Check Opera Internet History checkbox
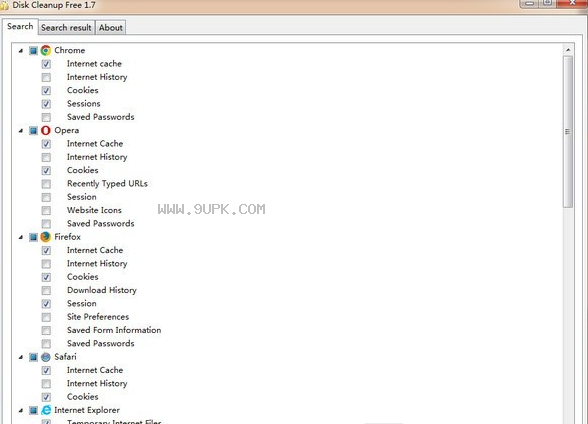 (46, 157)
